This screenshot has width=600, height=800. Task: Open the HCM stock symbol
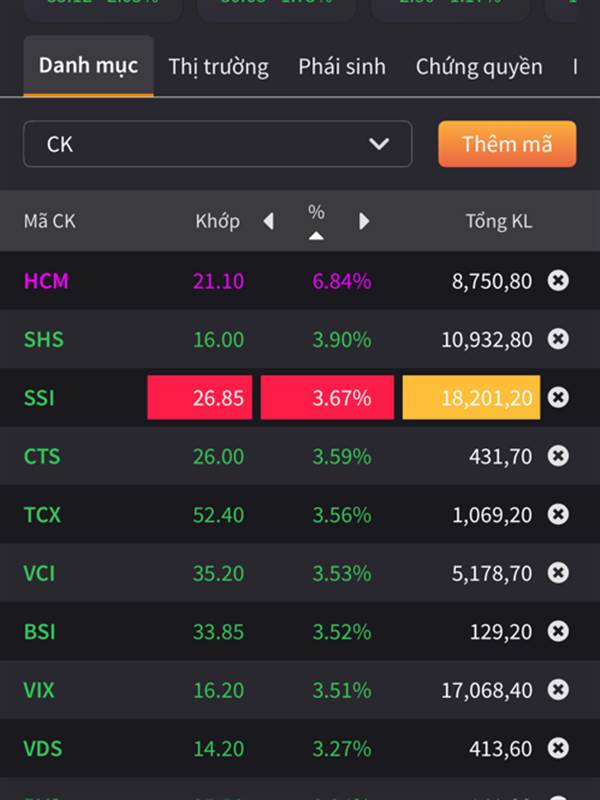[46, 281]
